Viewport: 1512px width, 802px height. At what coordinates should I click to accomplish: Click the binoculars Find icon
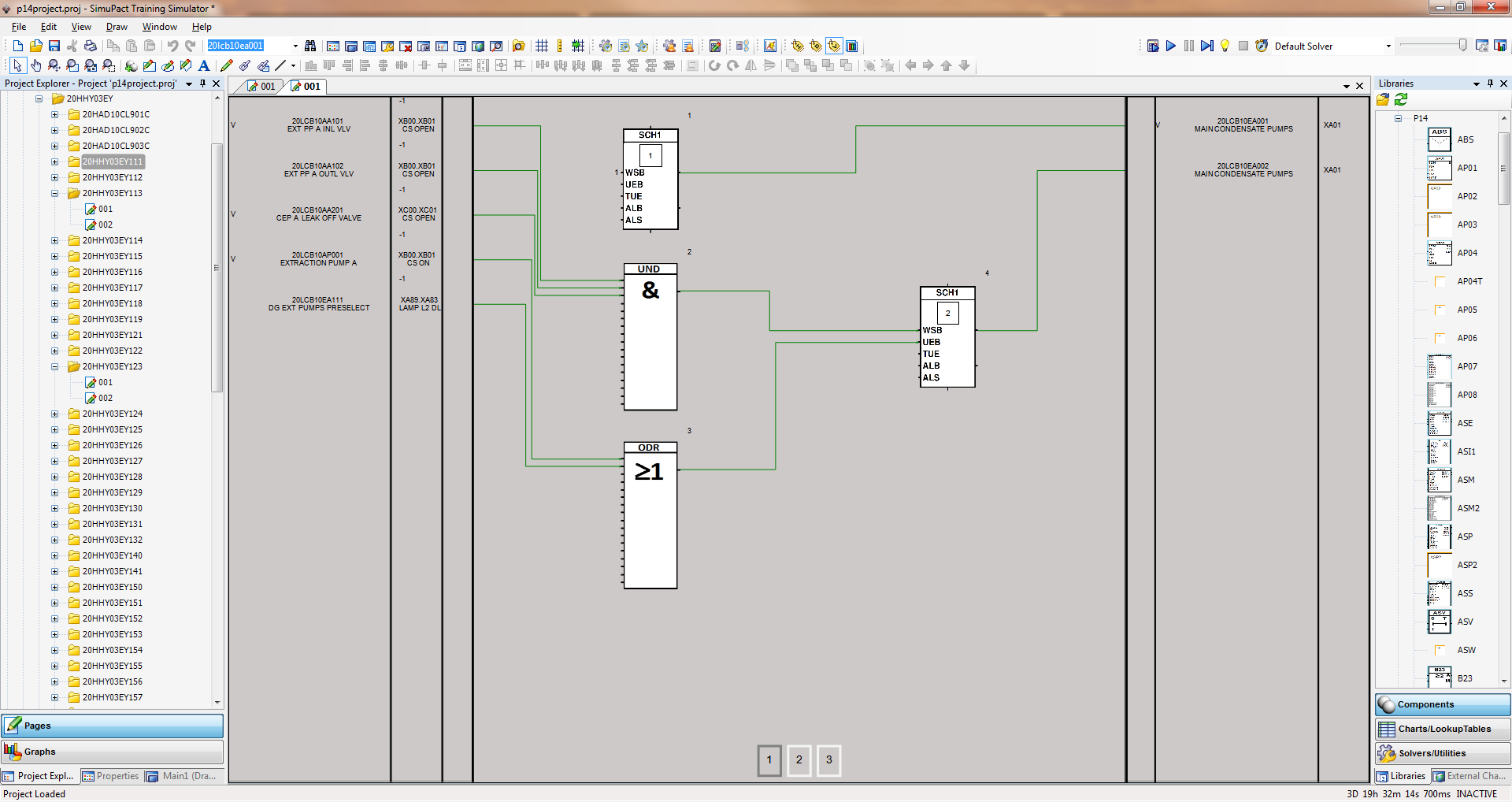[x=310, y=46]
